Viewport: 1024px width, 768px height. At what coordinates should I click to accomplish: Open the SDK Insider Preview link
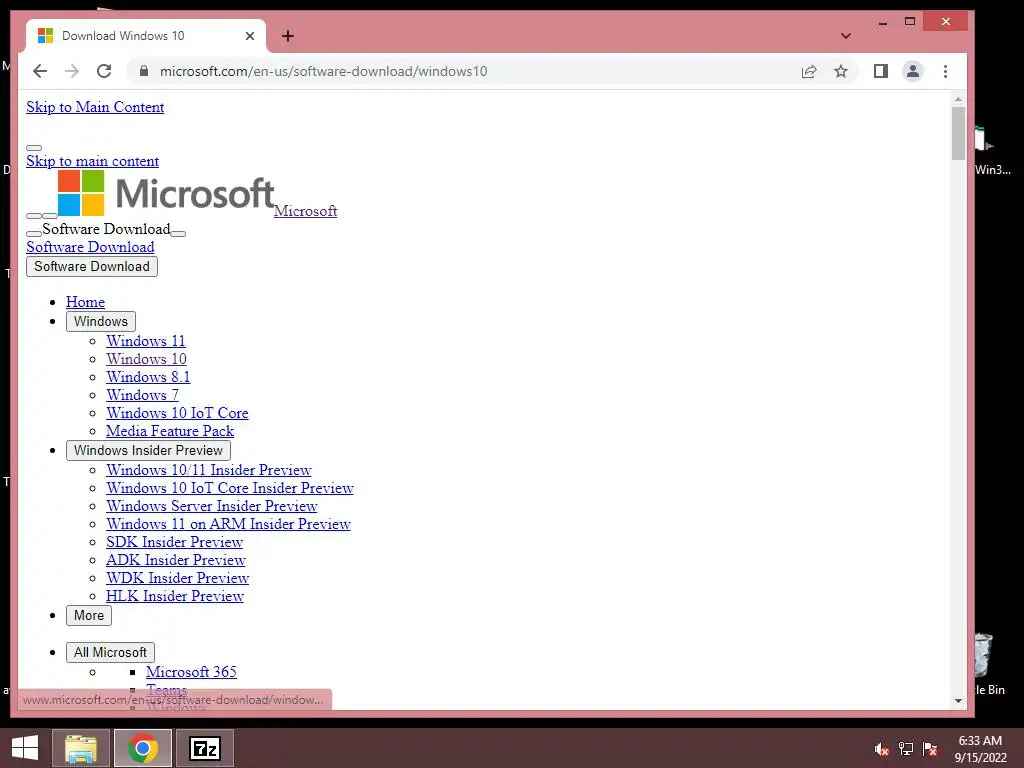point(174,542)
